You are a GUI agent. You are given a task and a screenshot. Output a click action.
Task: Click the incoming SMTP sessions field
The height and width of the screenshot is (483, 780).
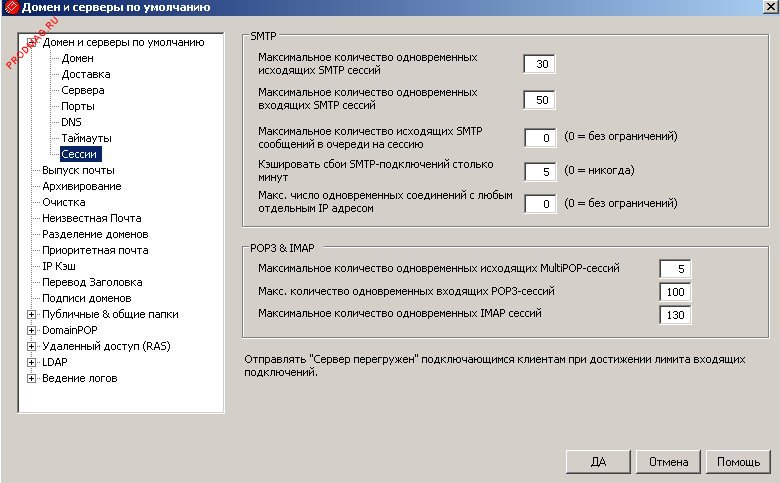(x=539, y=100)
